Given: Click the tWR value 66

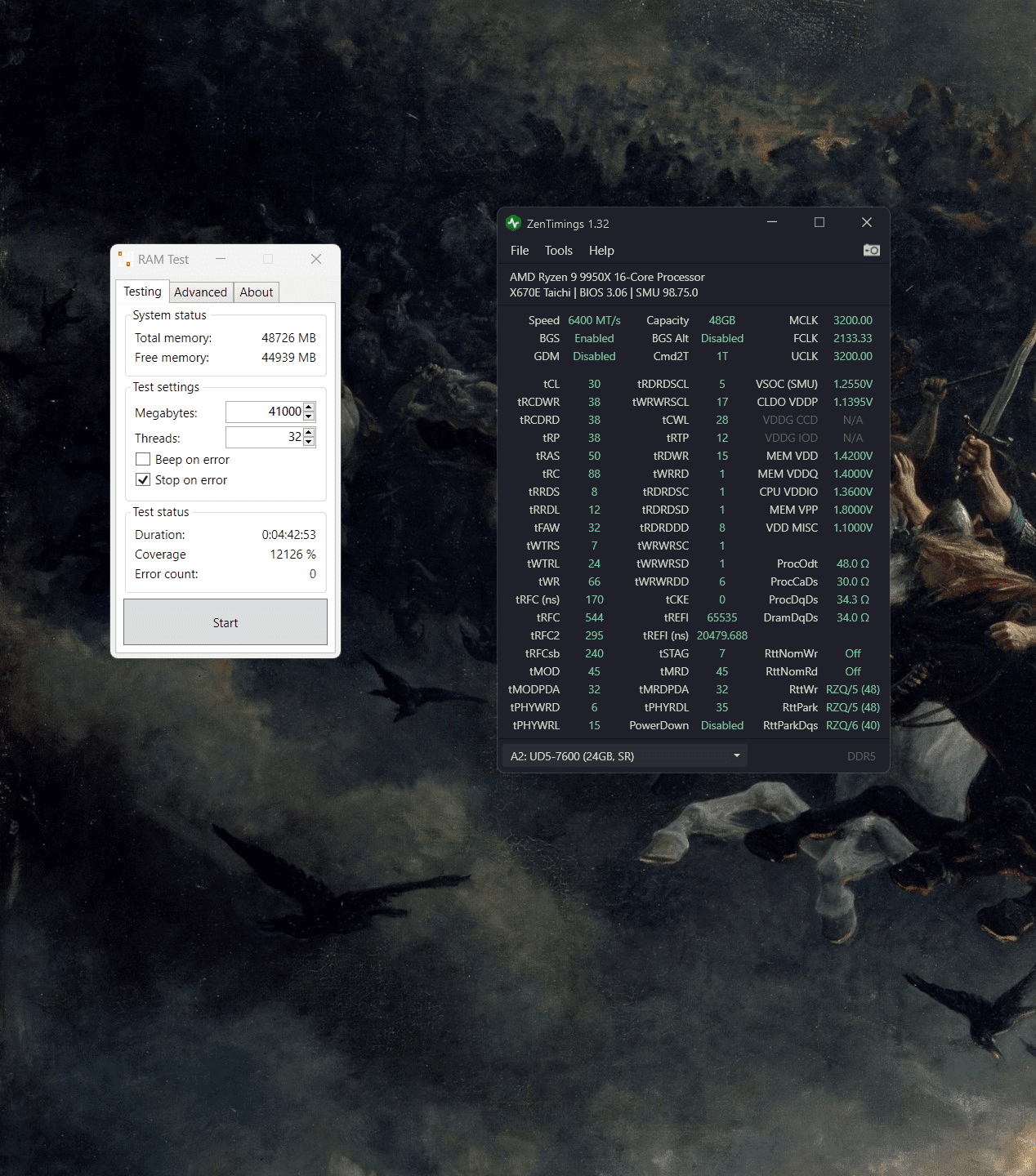Looking at the screenshot, I should [x=594, y=581].
